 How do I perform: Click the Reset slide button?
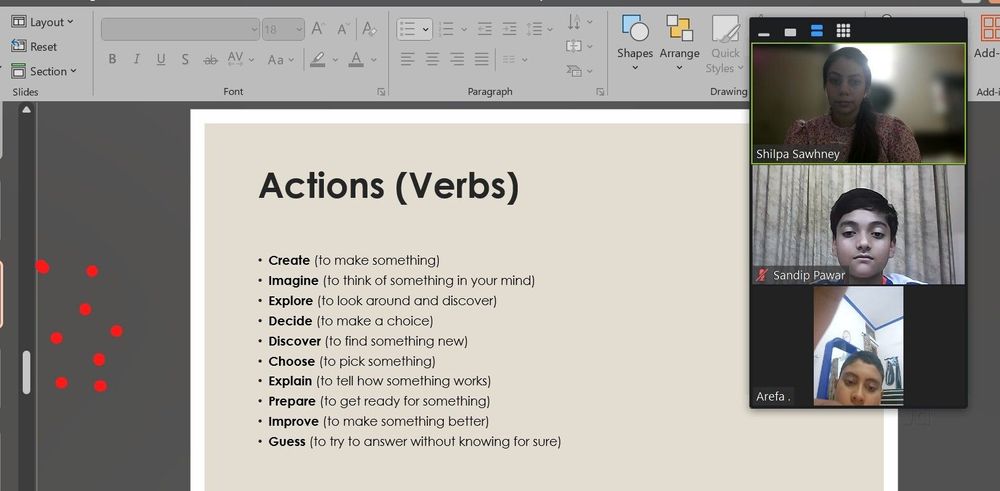pos(34,47)
